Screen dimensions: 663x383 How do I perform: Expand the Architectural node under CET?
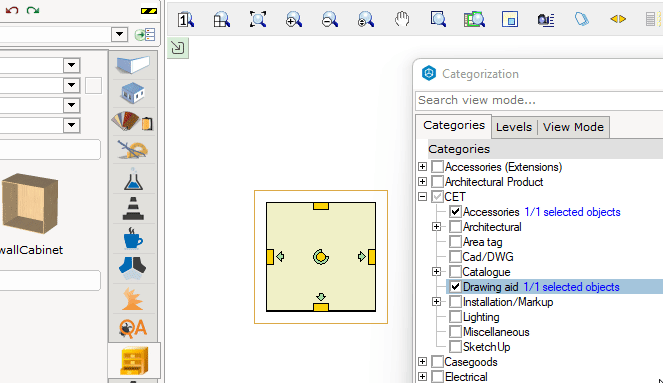436,227
